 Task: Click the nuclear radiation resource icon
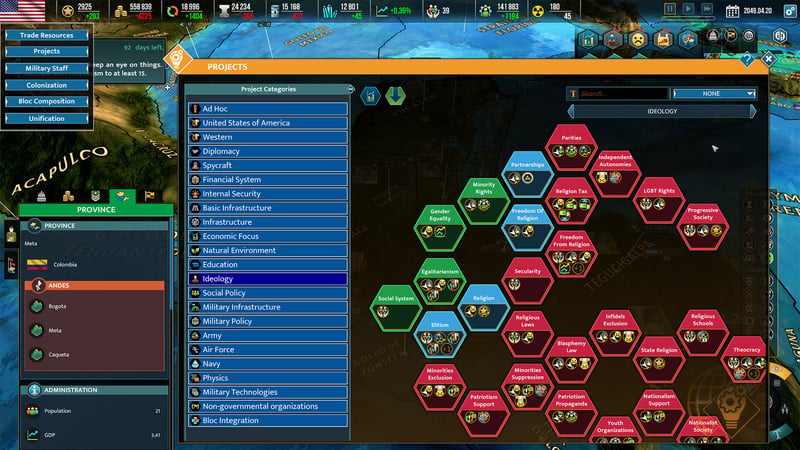[538, 11]
